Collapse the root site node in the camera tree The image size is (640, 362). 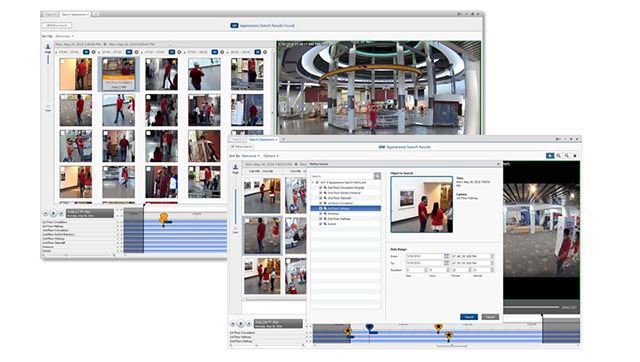coord(313,182)
